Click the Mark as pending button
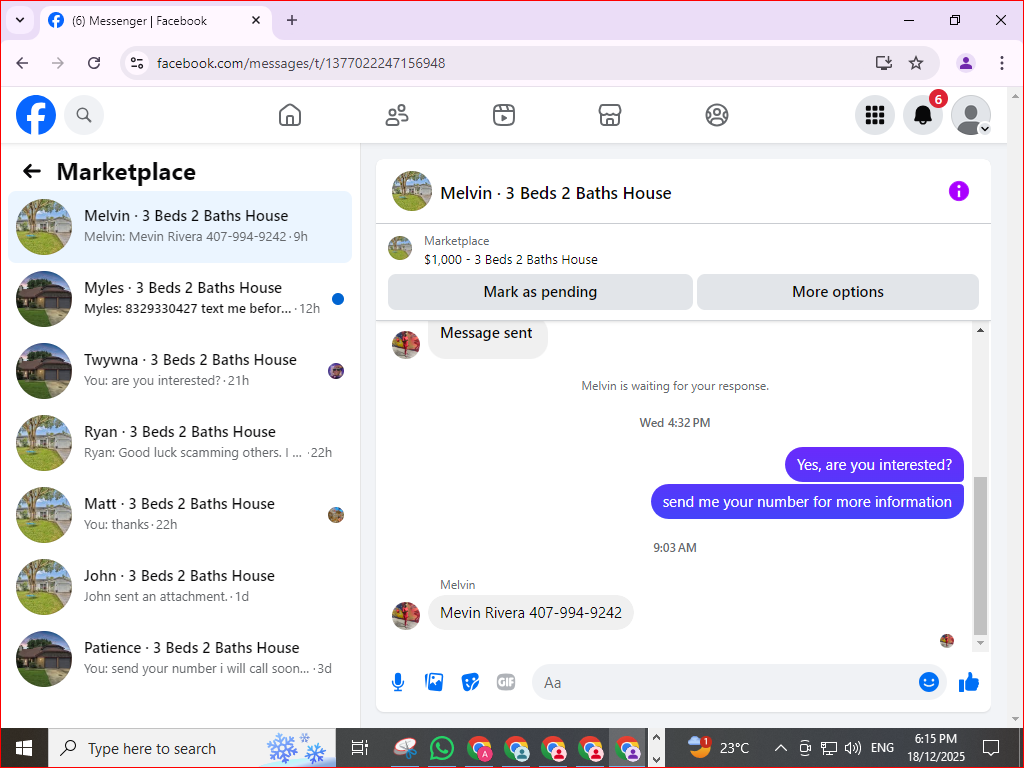Viewport: 1024px width, 768px height. (540, 292)
